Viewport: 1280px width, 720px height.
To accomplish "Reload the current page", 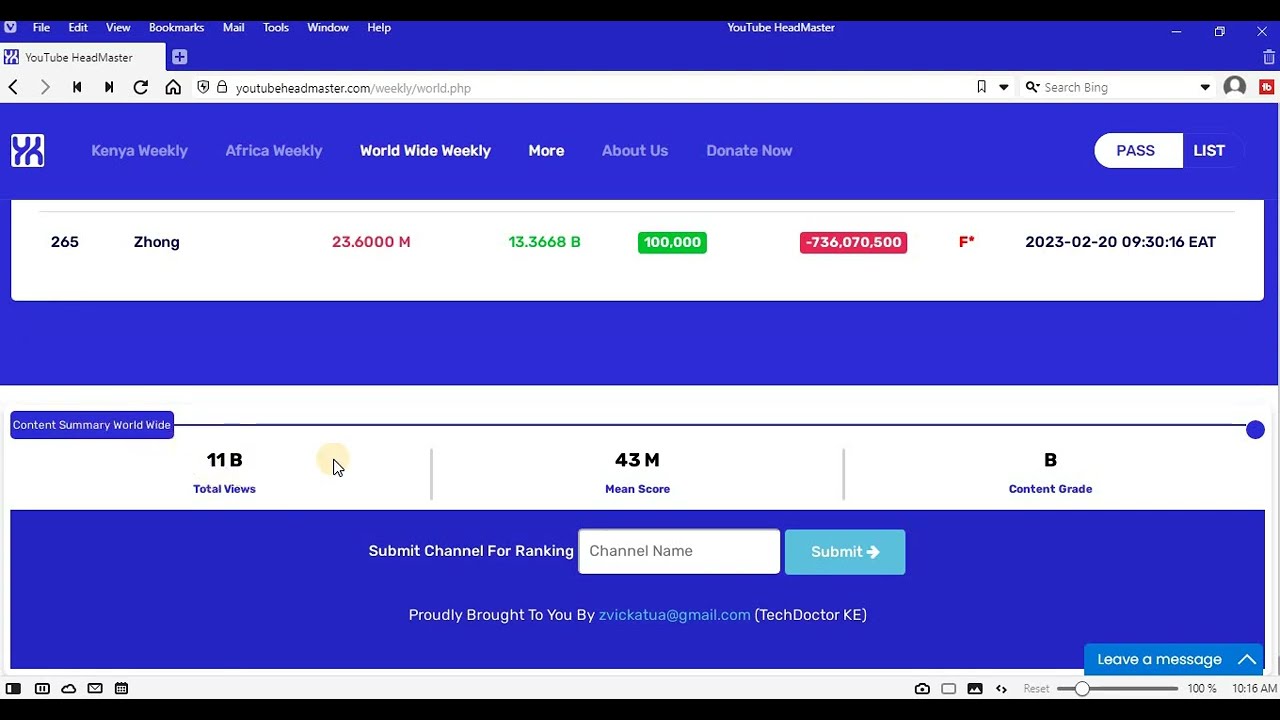I will pyautogui.click(x=141, y=88).
